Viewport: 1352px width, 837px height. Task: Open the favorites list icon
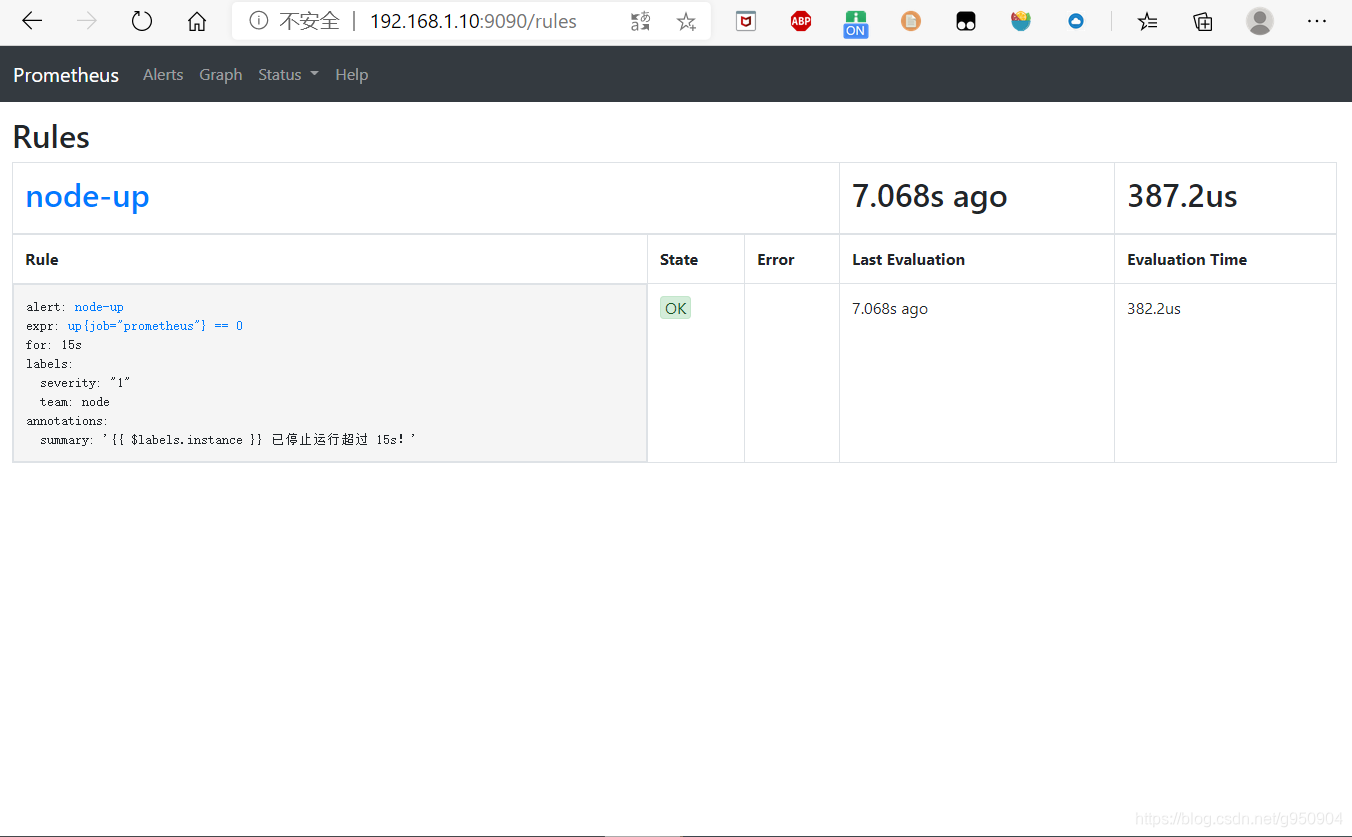(1148, 21)
